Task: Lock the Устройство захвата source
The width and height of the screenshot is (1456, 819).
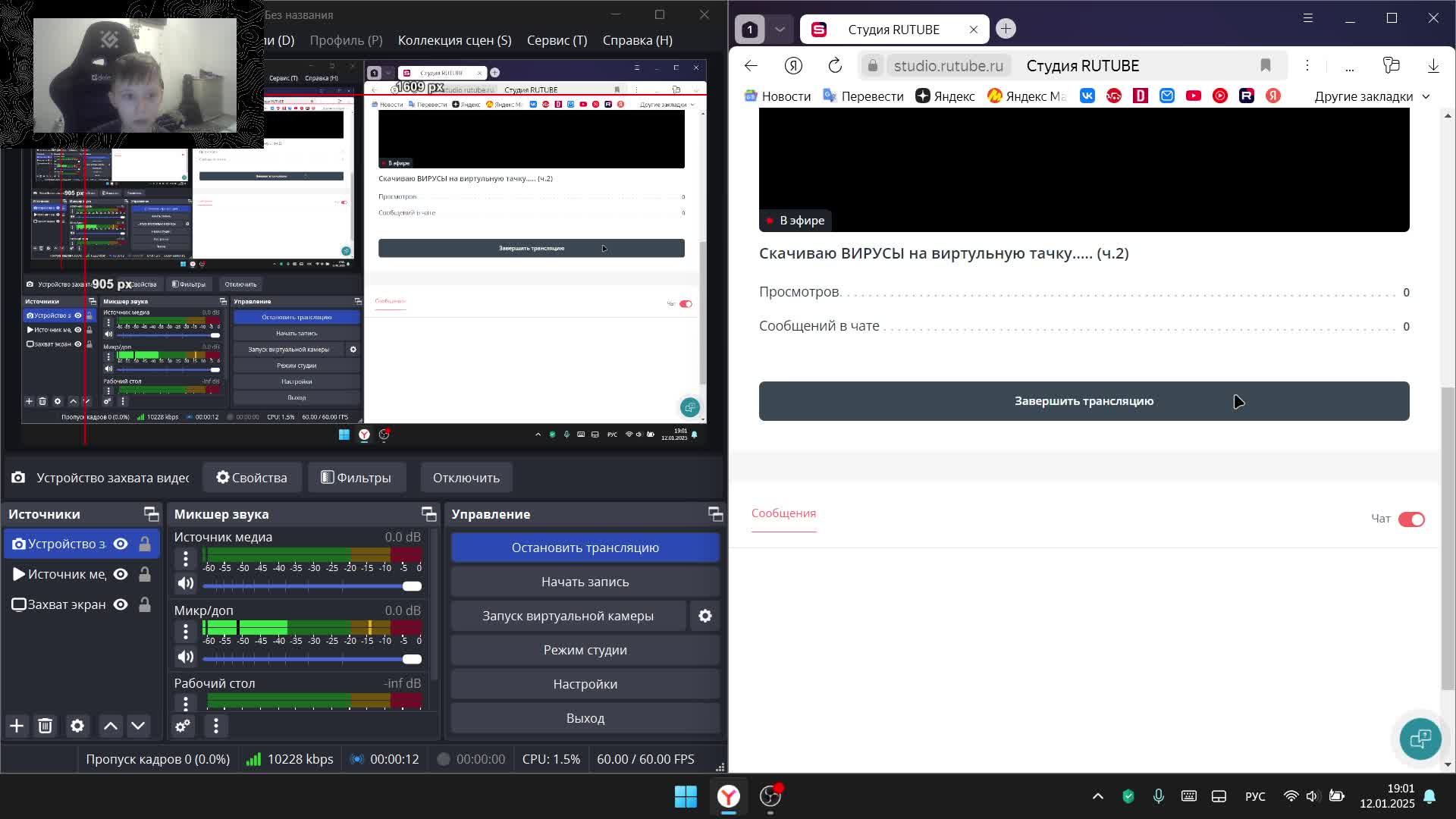Action: pos(144,544)
